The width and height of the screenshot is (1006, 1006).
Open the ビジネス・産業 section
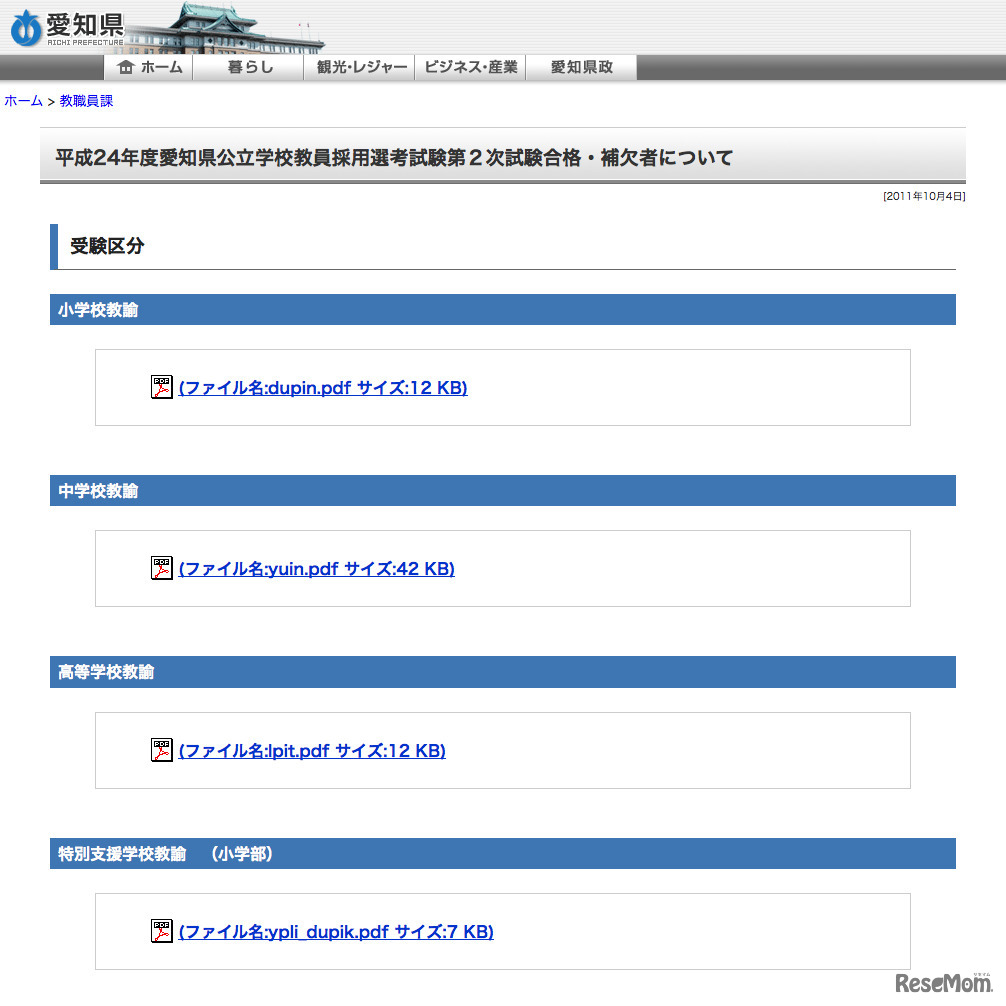[470, 67]
